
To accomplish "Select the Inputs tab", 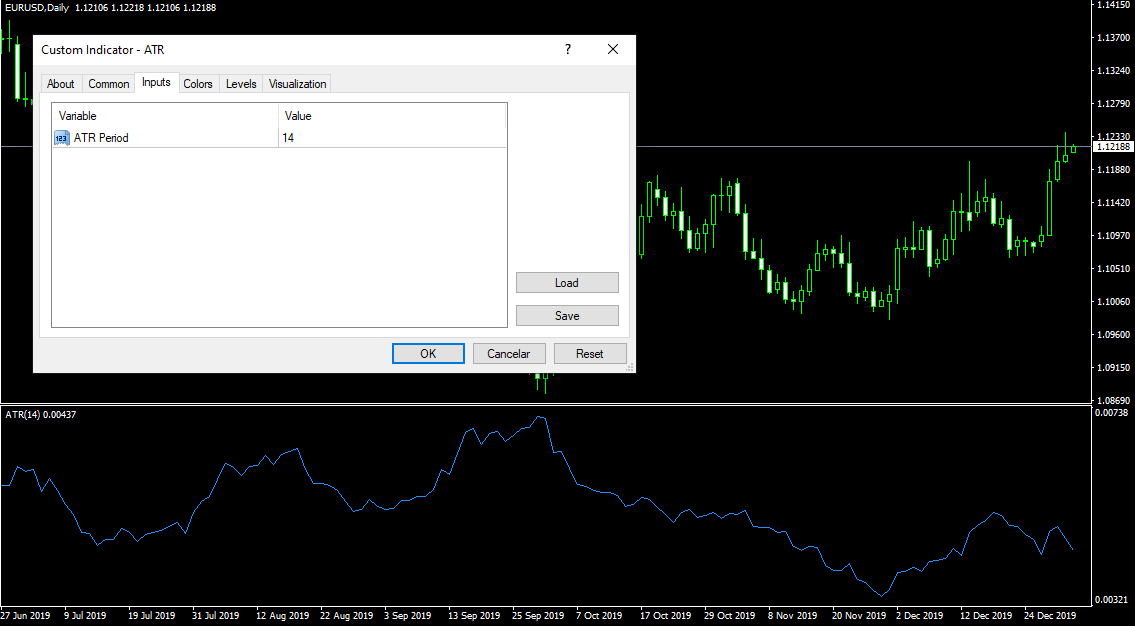I will [156, 83].
